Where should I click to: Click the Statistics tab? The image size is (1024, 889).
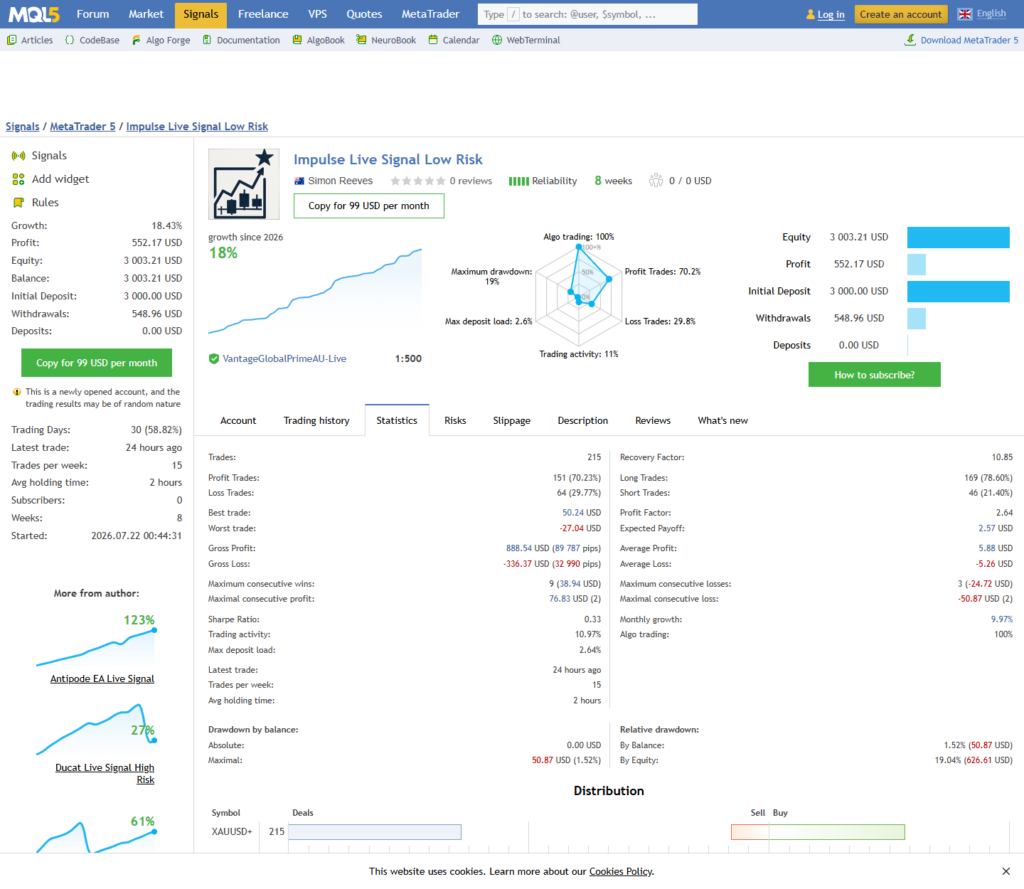pos(396,421)
